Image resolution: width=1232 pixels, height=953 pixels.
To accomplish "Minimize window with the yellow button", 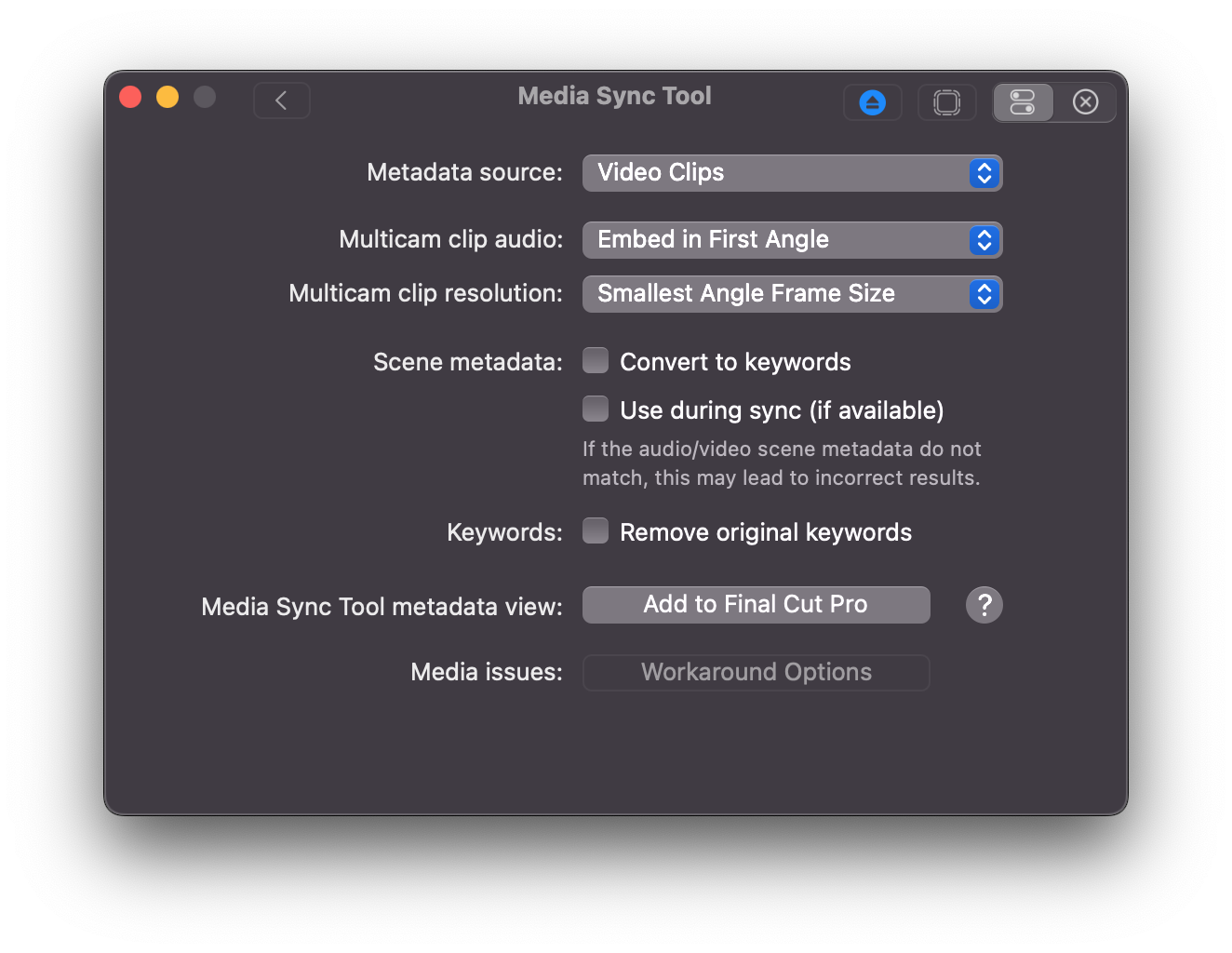I will (167, 97).
